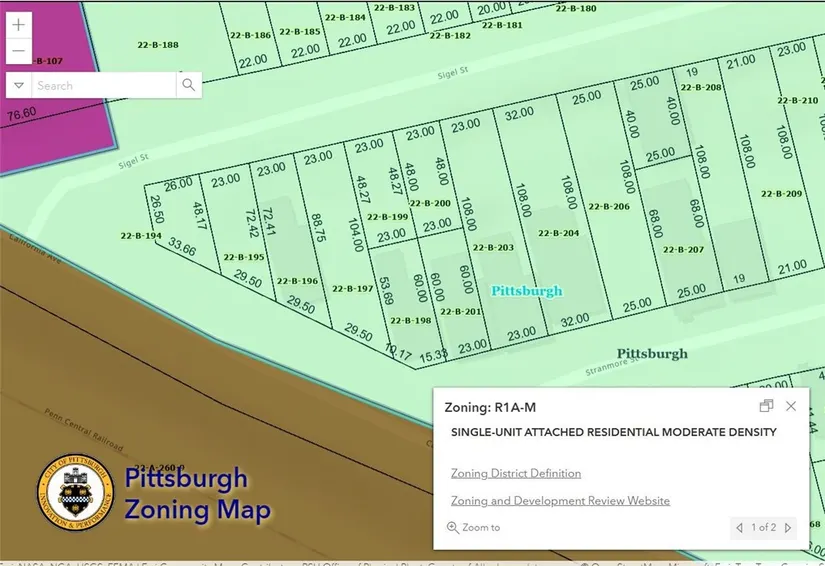Zoom out of the map
The width and height of the screenshot is (825, 566).
[x=19, y=51]
